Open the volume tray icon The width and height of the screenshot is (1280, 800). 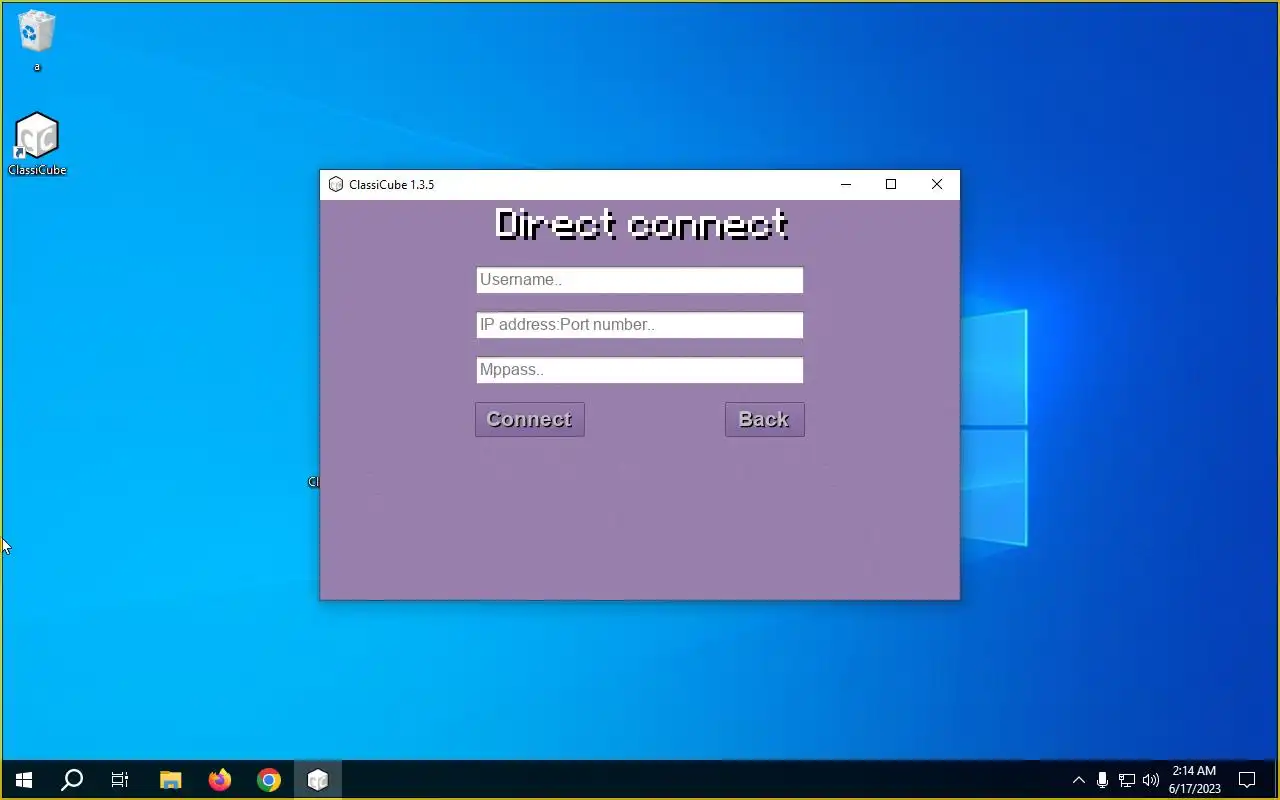pyautogui.click(x=1150, y=780)
